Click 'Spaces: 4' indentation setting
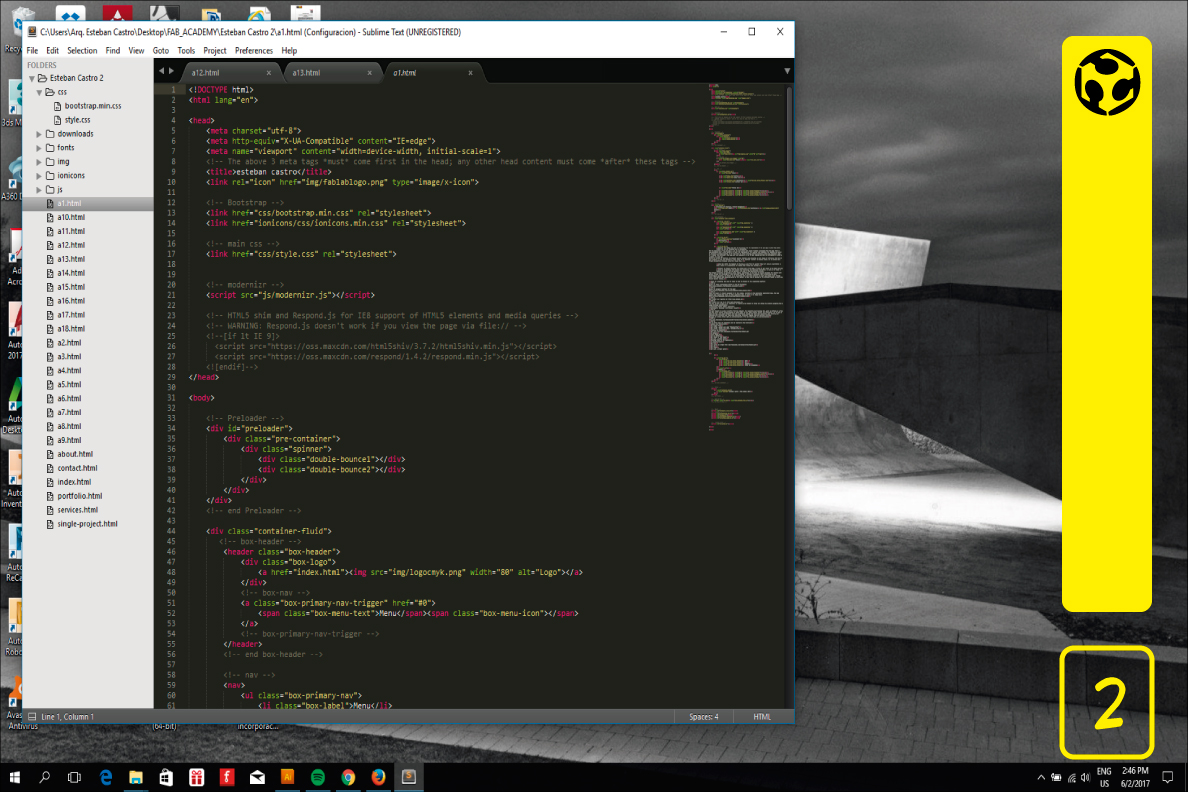This screenshot has height=792, width=1188. 704,716
